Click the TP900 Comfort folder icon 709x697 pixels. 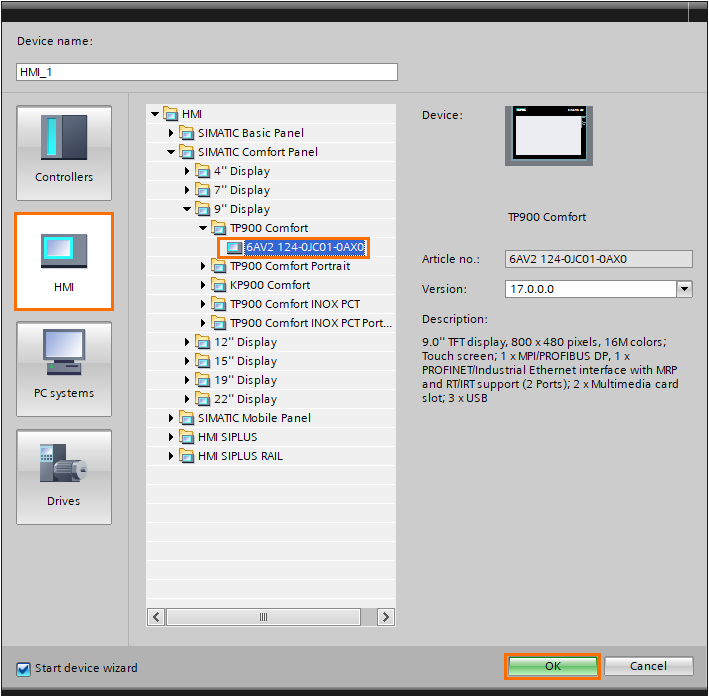click(219, 228)
